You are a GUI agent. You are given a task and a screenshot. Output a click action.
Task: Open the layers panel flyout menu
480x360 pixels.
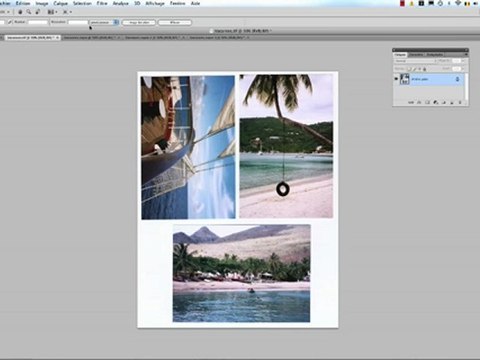466,54
